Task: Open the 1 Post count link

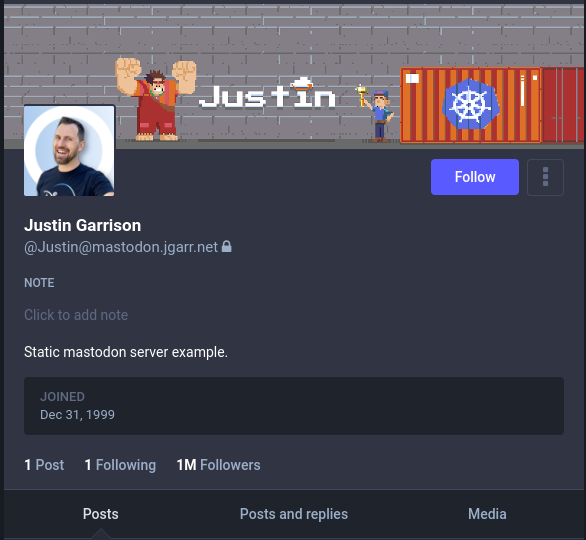Action: [44, 465]
